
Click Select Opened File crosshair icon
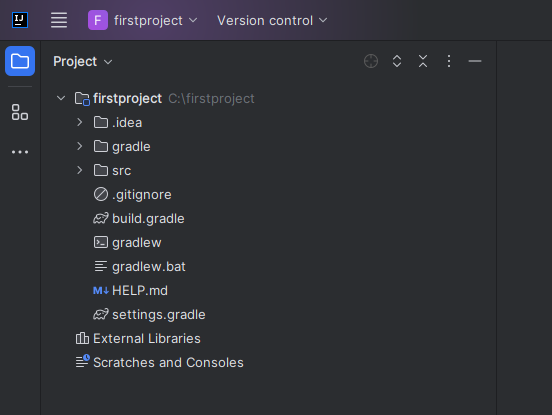(x=371, y=61)
